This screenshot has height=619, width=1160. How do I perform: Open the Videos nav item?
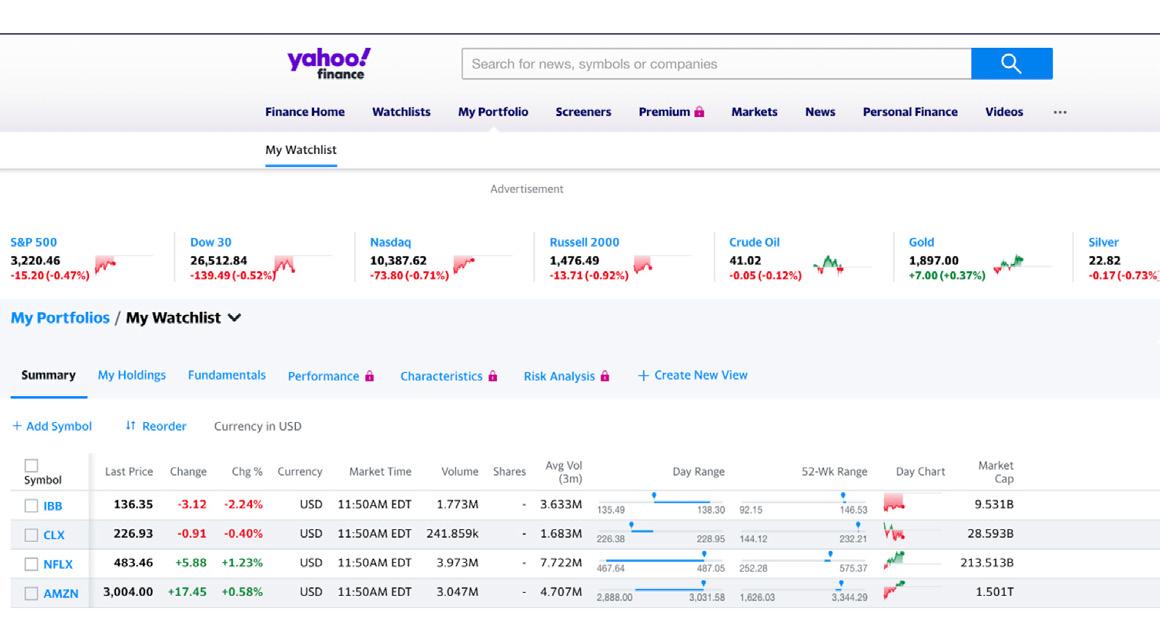(x=1004, y=112)
